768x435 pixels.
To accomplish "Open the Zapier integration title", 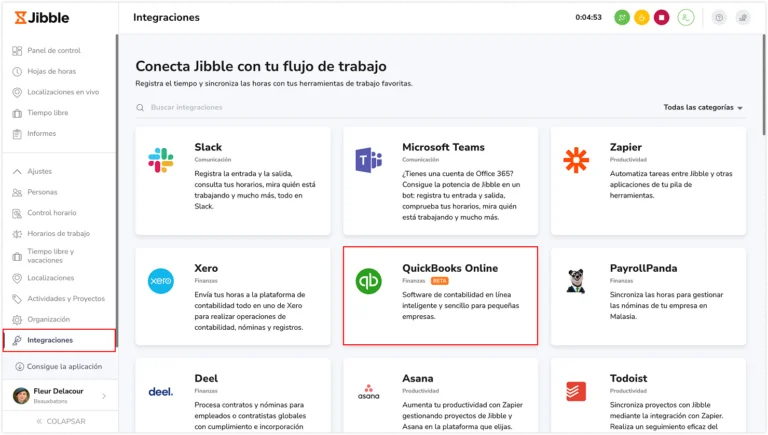I will point(625,147).
